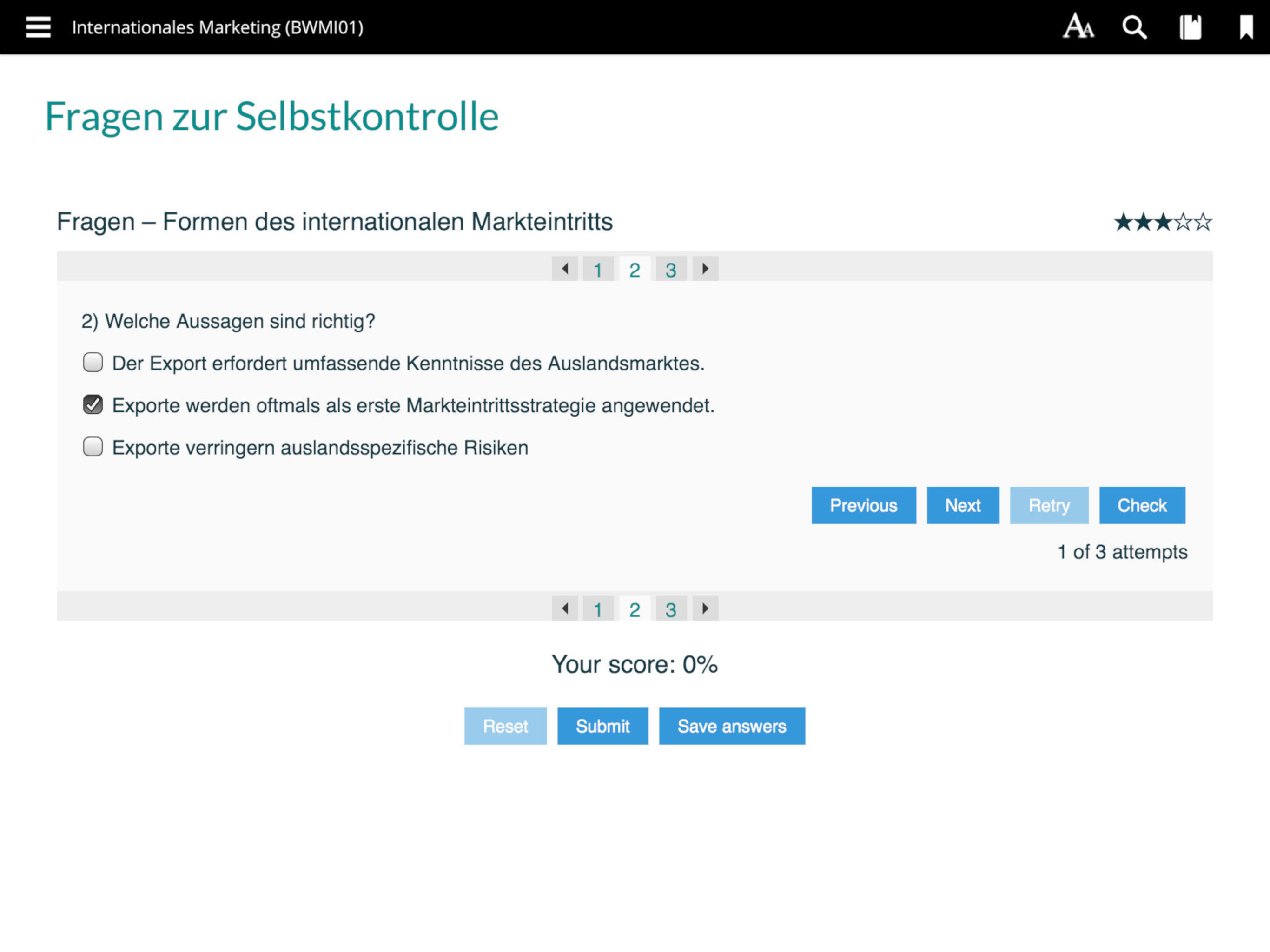Click the Save answers button
This screenshot has width=1270, height=952.
coord(731,727)
